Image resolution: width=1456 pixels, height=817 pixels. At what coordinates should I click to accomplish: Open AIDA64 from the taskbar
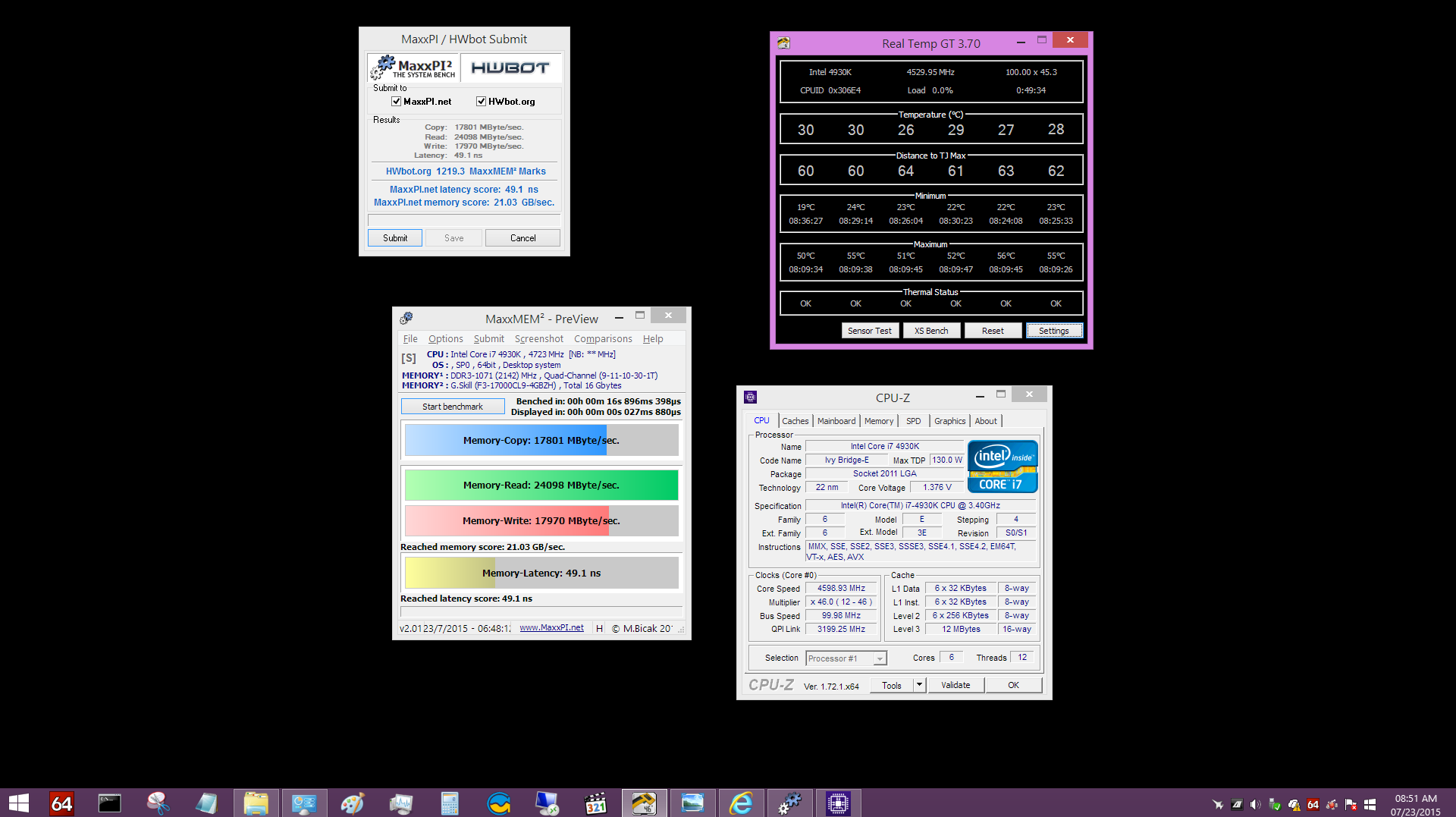click(x=61, y=803)
